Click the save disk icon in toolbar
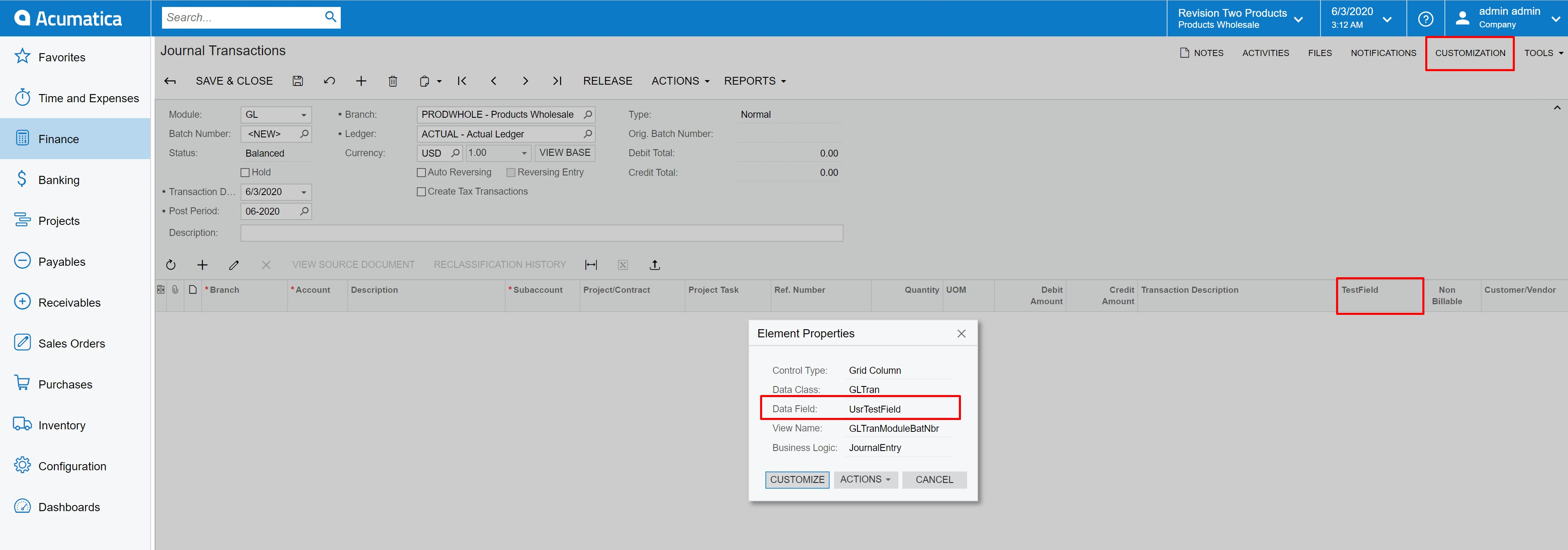 [x=298, y=81]
